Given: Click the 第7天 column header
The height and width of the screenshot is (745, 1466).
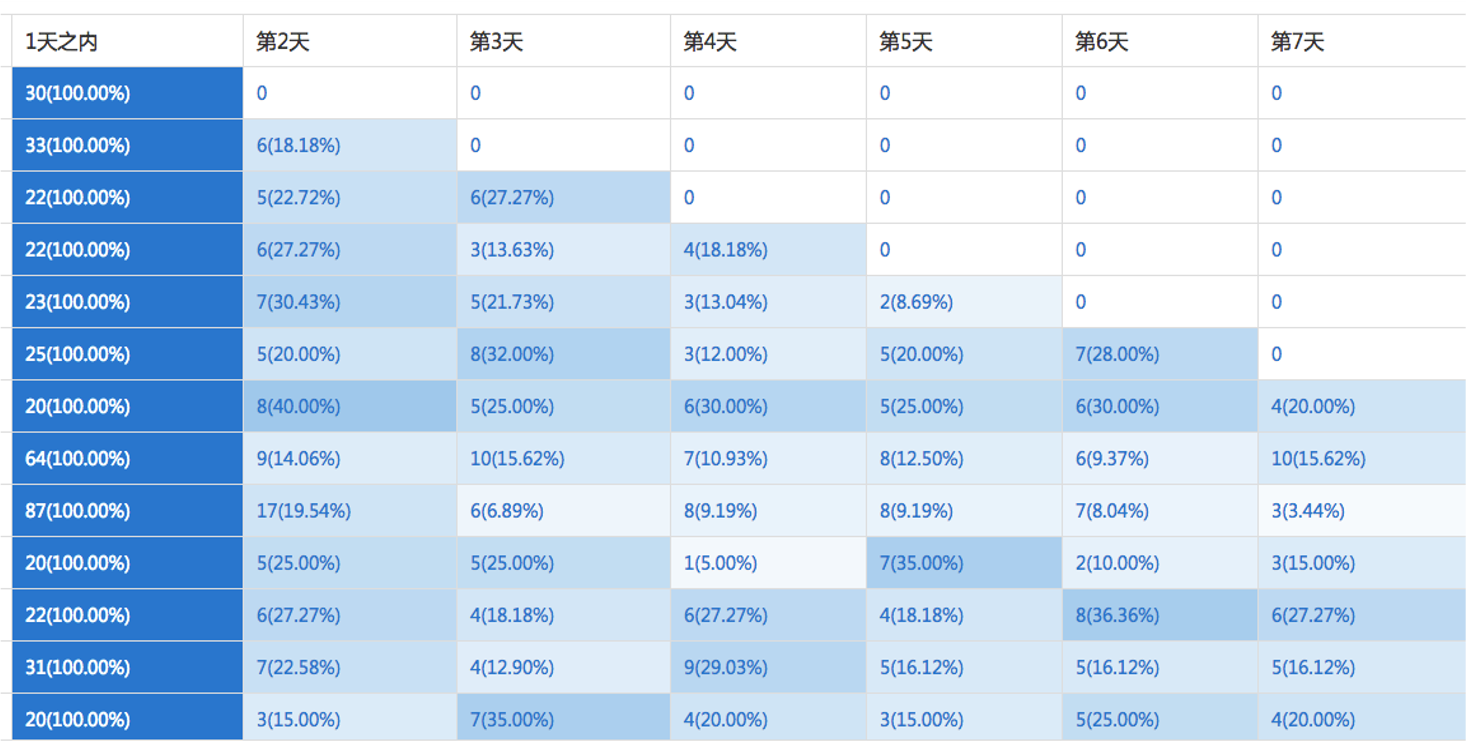Looking at the screenshot, I should point(1297,42).
